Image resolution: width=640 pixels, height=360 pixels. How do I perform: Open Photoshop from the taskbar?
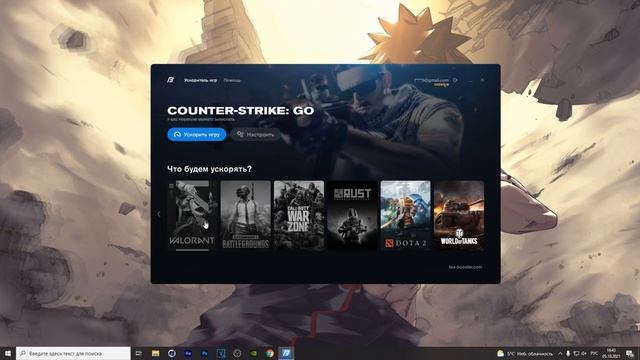point(204,353)
